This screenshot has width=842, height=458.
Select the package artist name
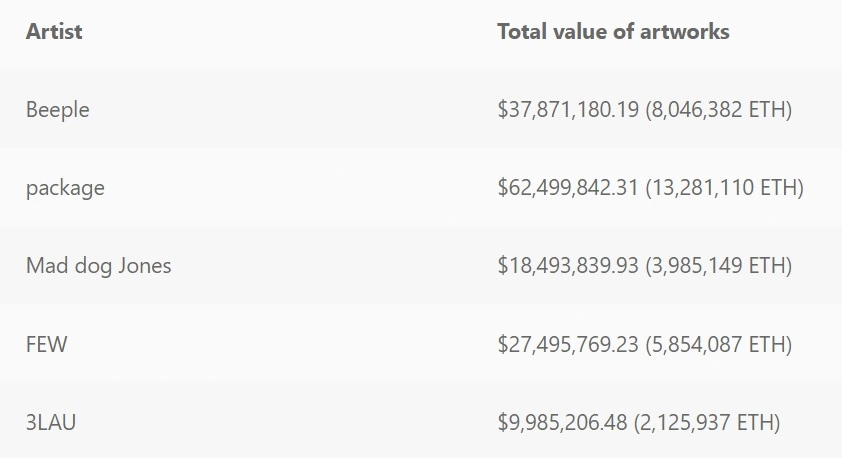coord(65,188)
